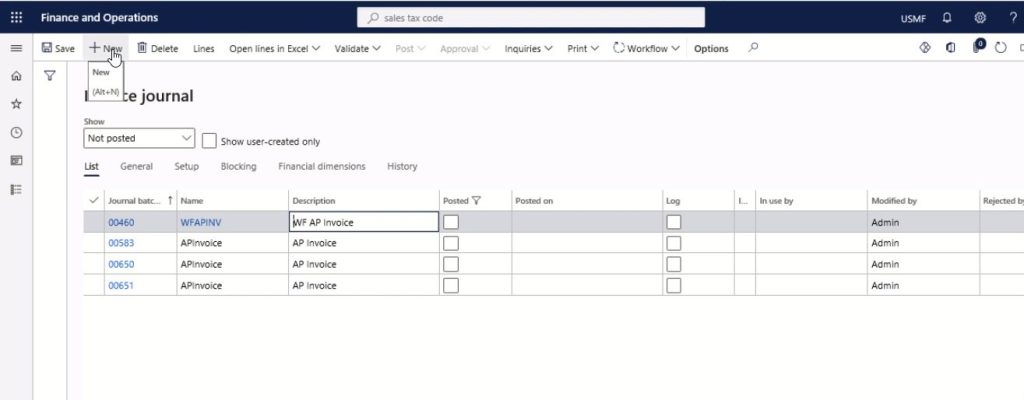The height and width of the screenshot is (400, 1024).
Task: Click the select-all checkmark in grid header
Action: coord(93,200)
